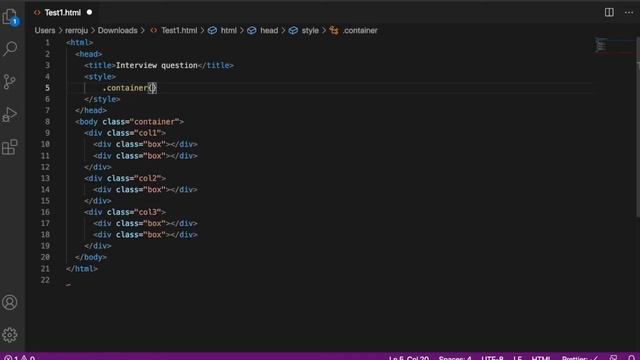Viewport: 640px width, 360px height.
Task: Click the closing </head> tag
Action: coord(91,111)
